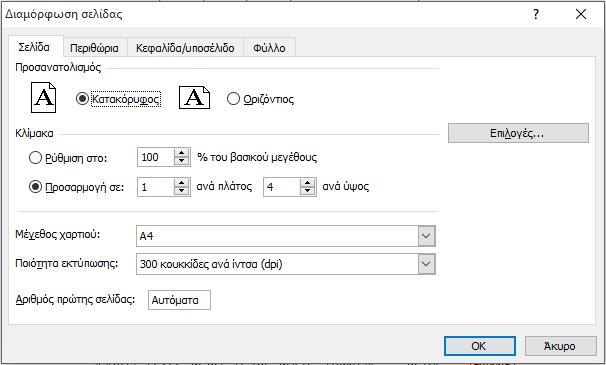Go to the Φύλλο tab
606x365 pixels.
pos(269,48)
